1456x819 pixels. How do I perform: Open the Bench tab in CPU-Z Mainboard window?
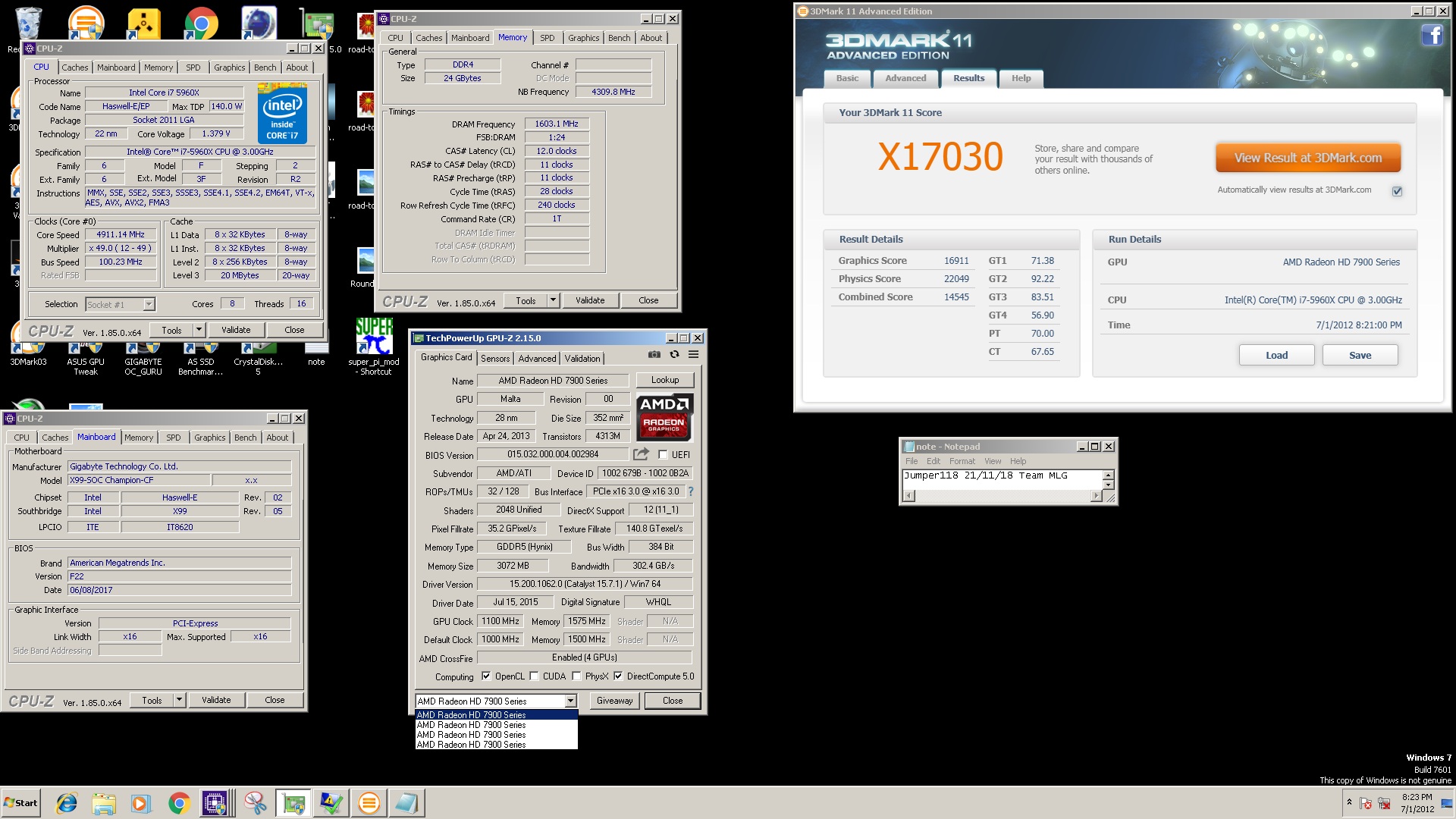click(245, 438)
